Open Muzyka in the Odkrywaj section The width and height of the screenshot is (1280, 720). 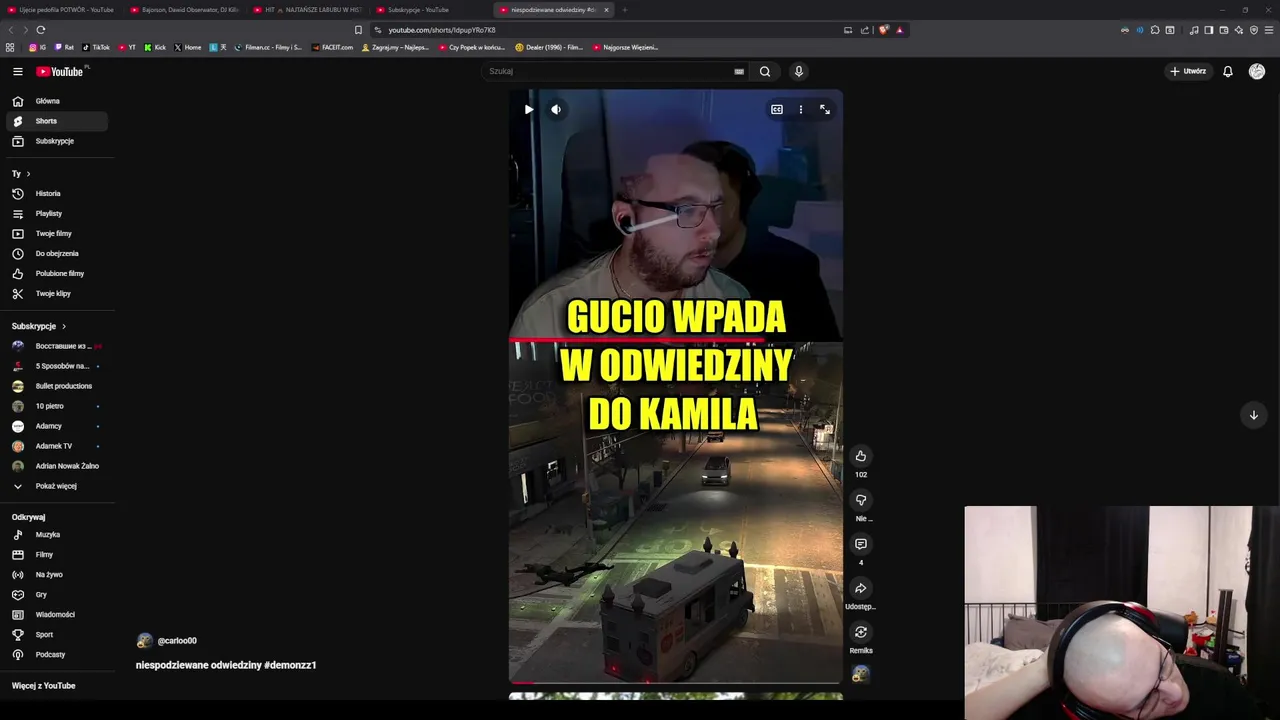(56, 535)
